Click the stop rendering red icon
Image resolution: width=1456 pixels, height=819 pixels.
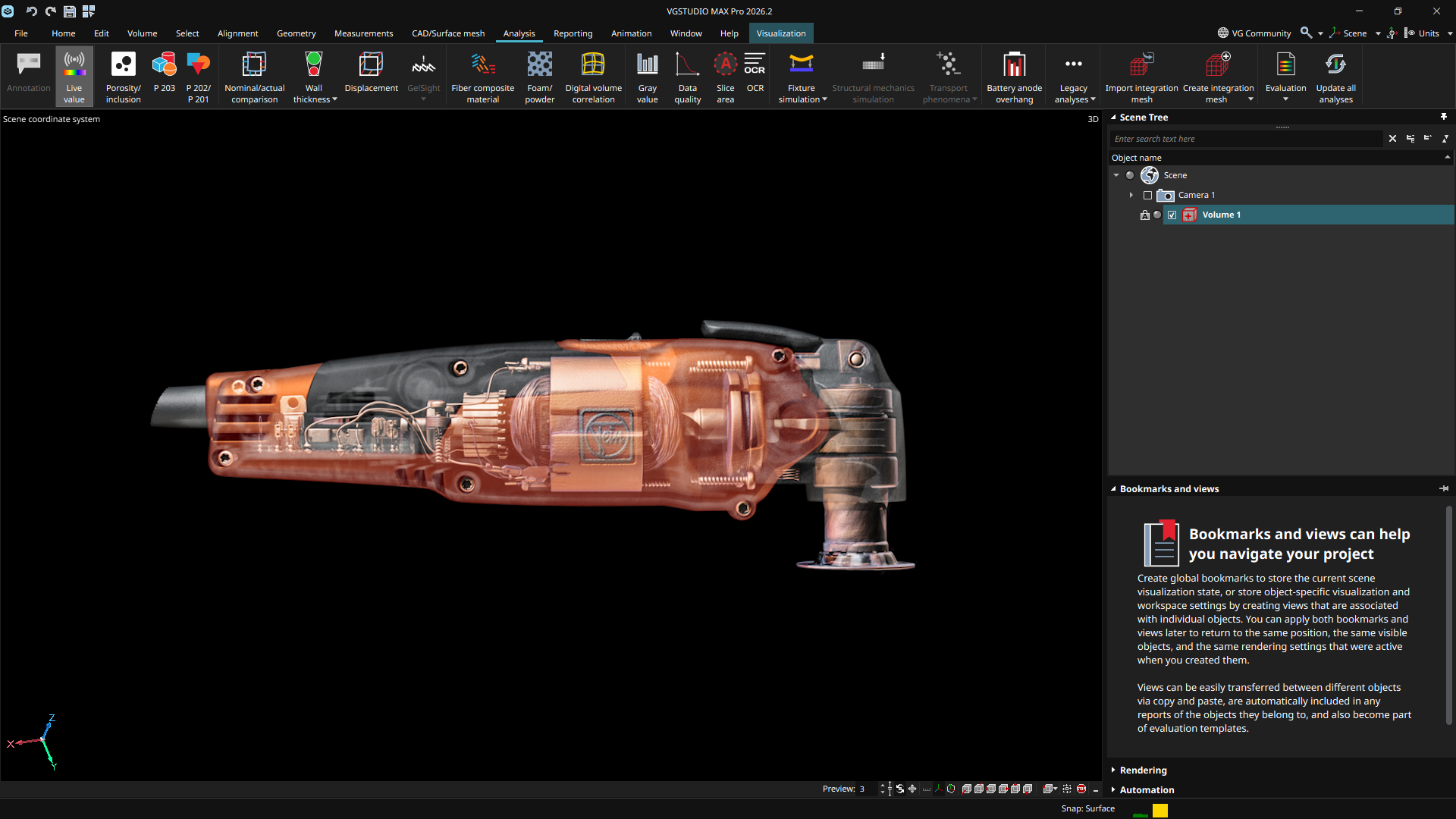coord(1081,789)
